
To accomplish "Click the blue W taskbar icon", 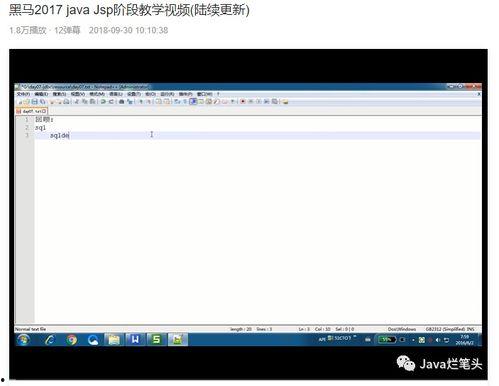I will [135, 340].
